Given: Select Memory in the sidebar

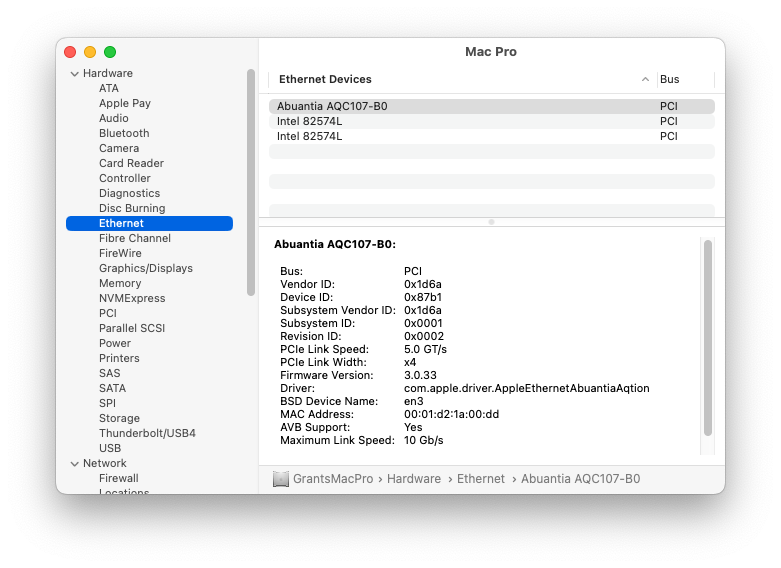Looking at the screenshot, I should click(120, 283).
